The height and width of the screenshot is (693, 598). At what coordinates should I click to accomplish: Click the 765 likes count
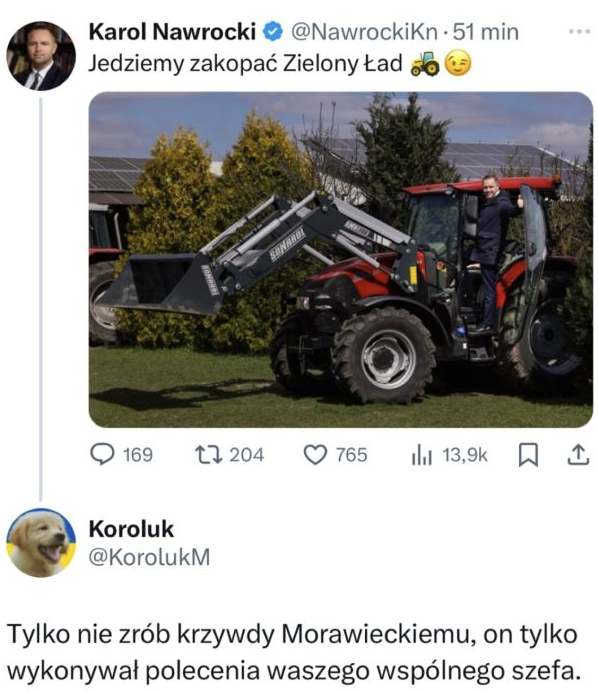point(352,455)
